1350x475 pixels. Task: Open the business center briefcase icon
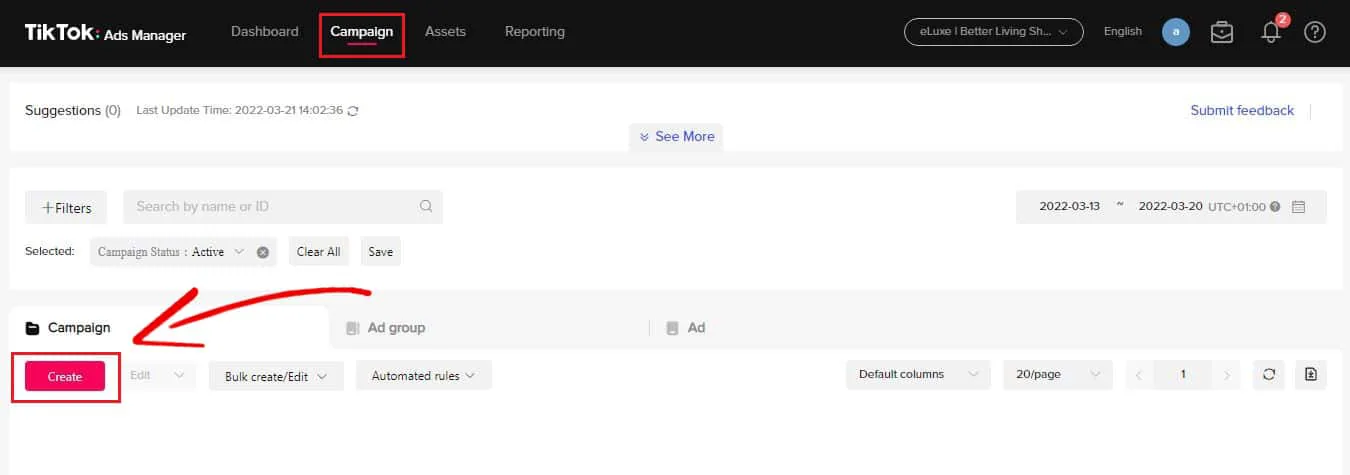[x=1222, y=32]
